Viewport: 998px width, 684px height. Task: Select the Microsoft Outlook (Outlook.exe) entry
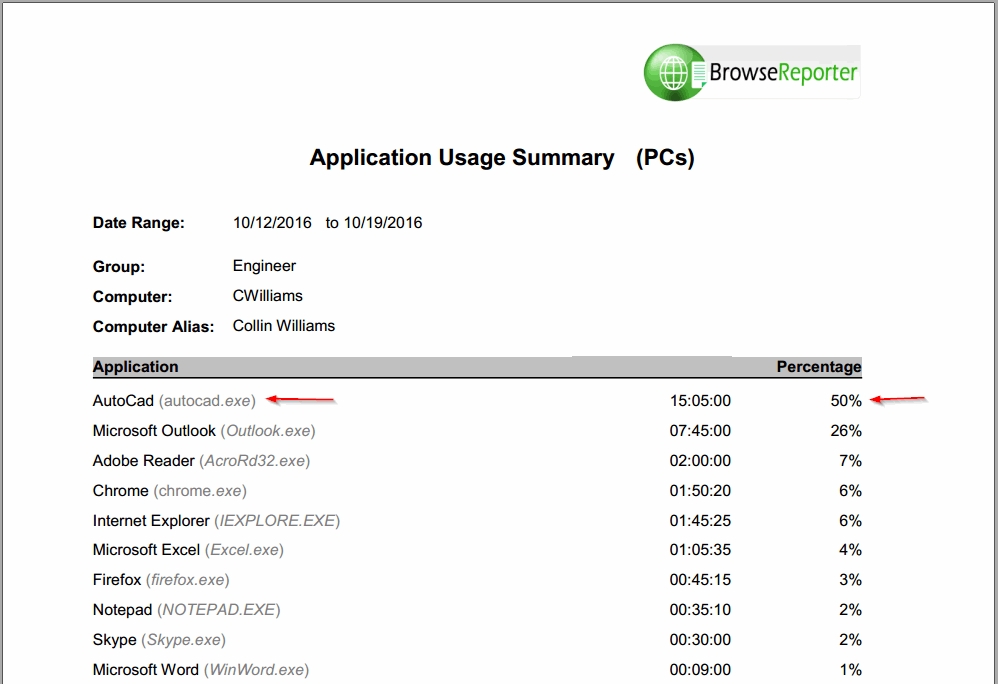pyautogui.click(x=204, y=431)
